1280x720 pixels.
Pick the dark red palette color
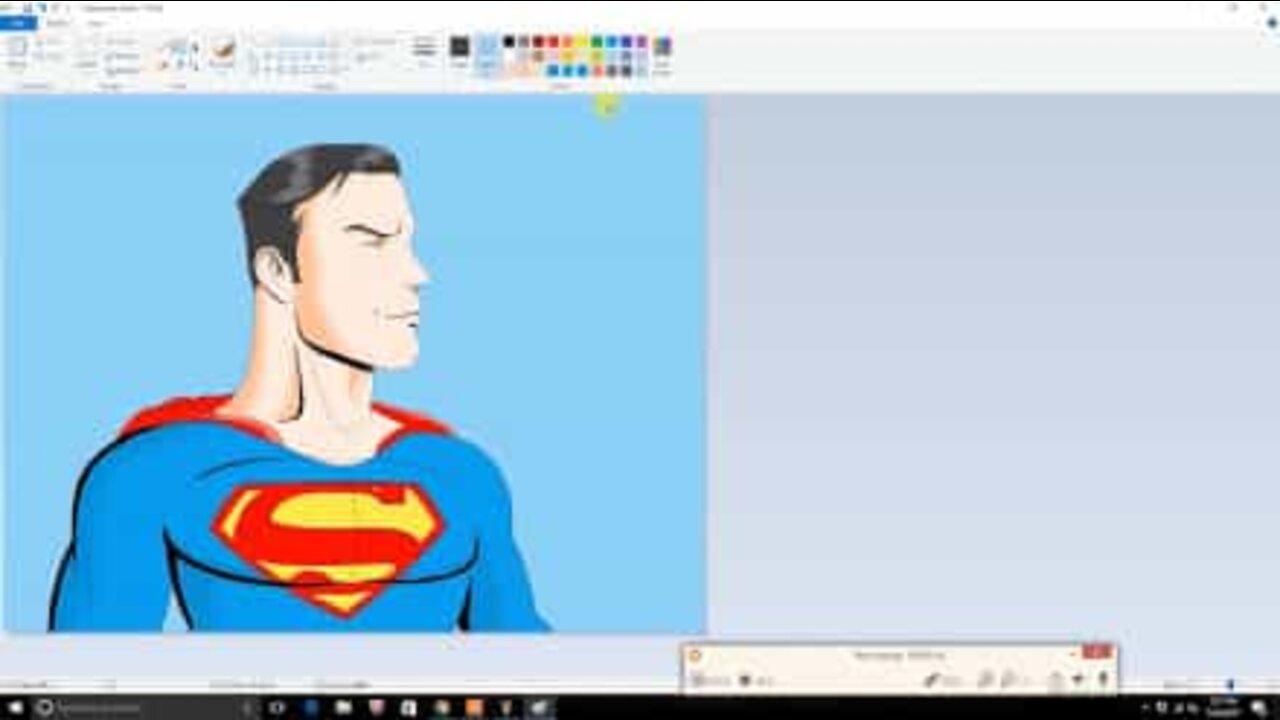click(538, 41)
